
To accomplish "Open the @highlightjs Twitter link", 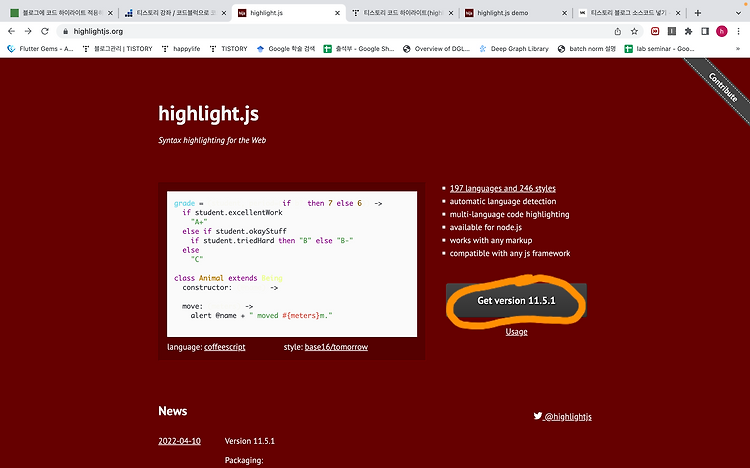I will click(562, 416).
